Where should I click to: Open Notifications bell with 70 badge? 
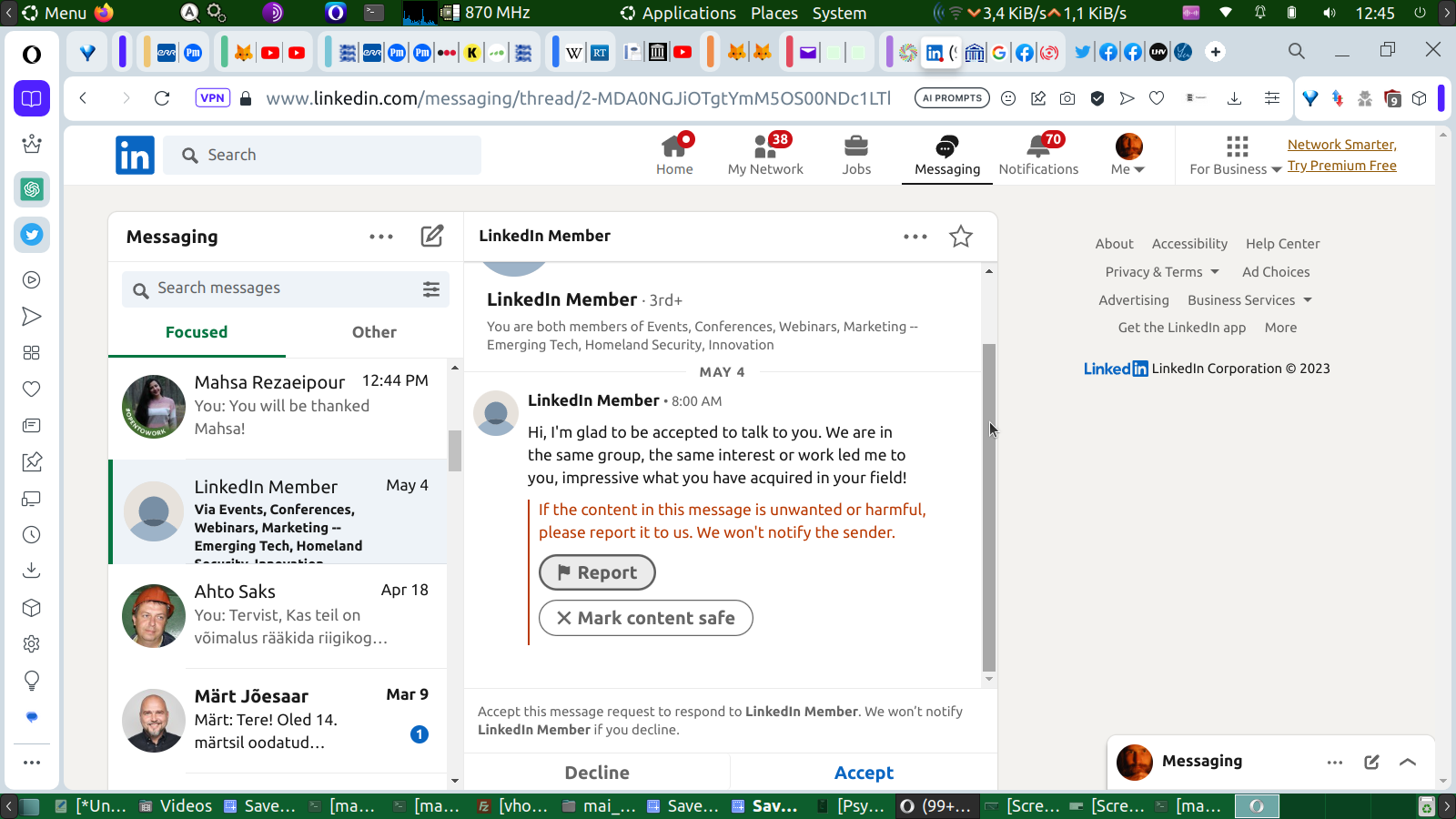pos(1038,154)
